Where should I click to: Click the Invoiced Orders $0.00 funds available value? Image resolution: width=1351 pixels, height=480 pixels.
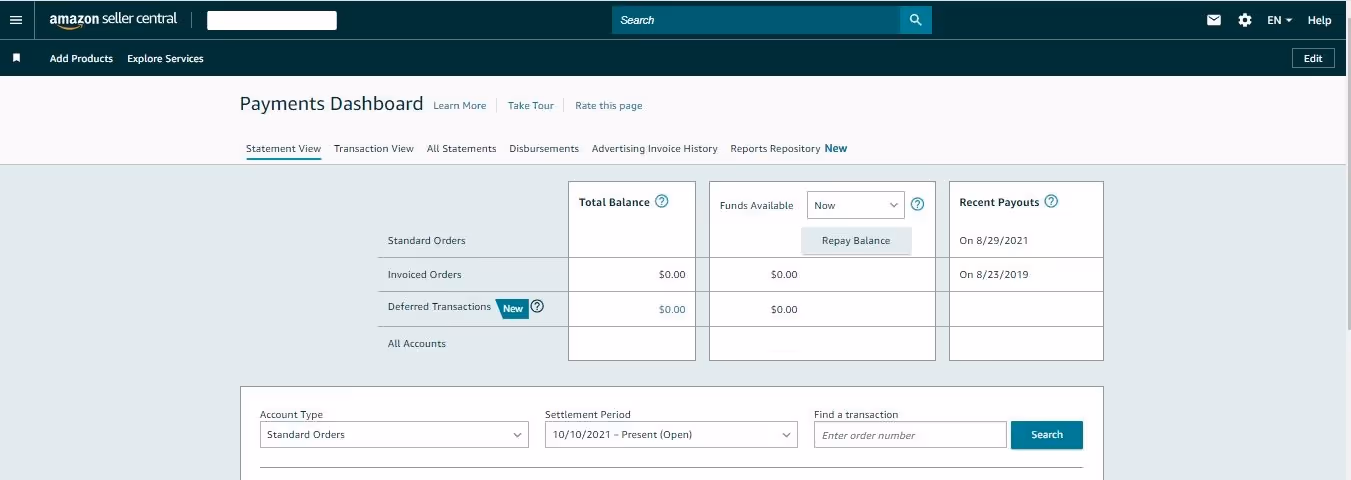[x=784, y=275]
